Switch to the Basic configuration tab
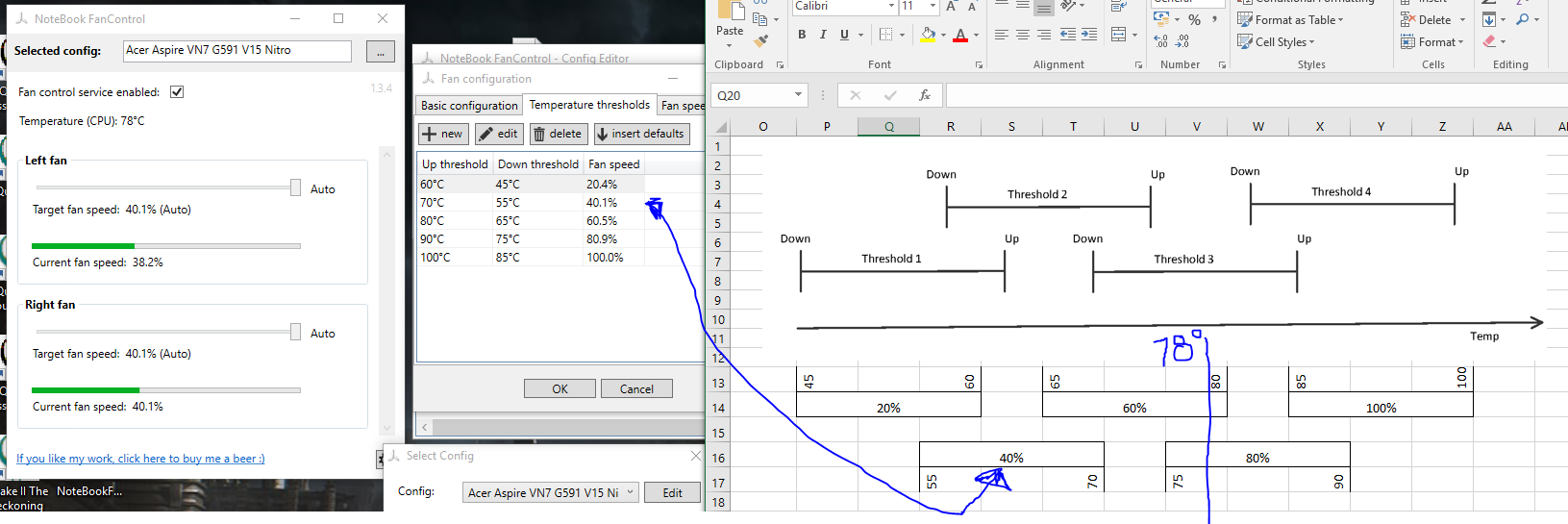 pos(469,106)
